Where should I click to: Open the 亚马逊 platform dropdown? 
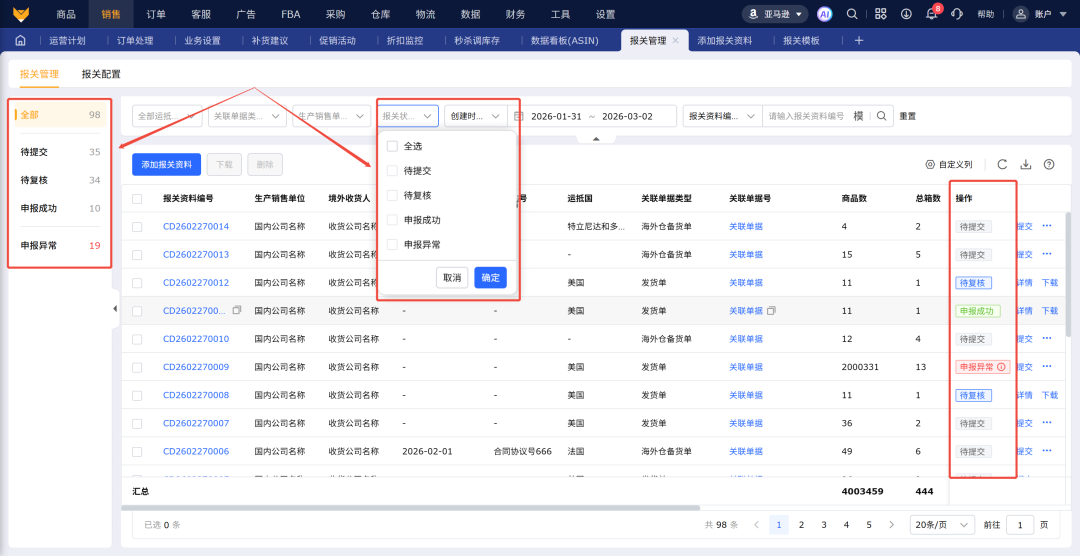pyautogui.click(x=775, y=14)
